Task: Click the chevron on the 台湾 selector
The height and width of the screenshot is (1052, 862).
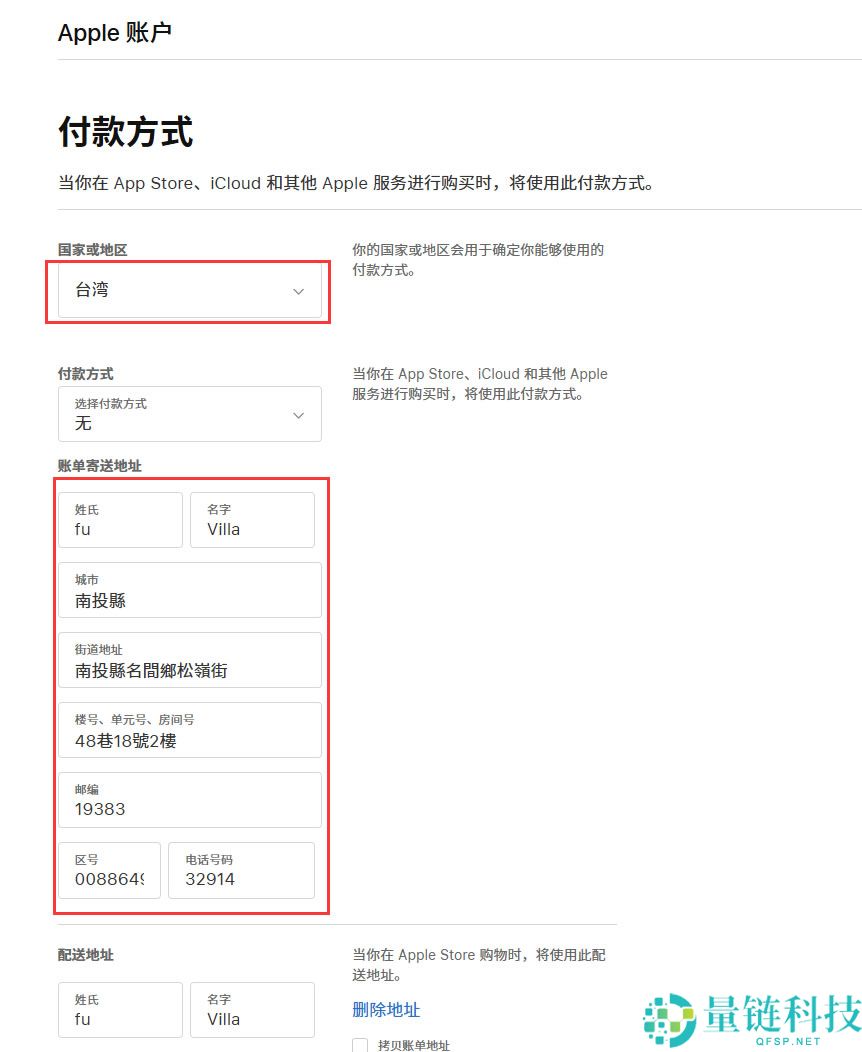Action: 298,291
